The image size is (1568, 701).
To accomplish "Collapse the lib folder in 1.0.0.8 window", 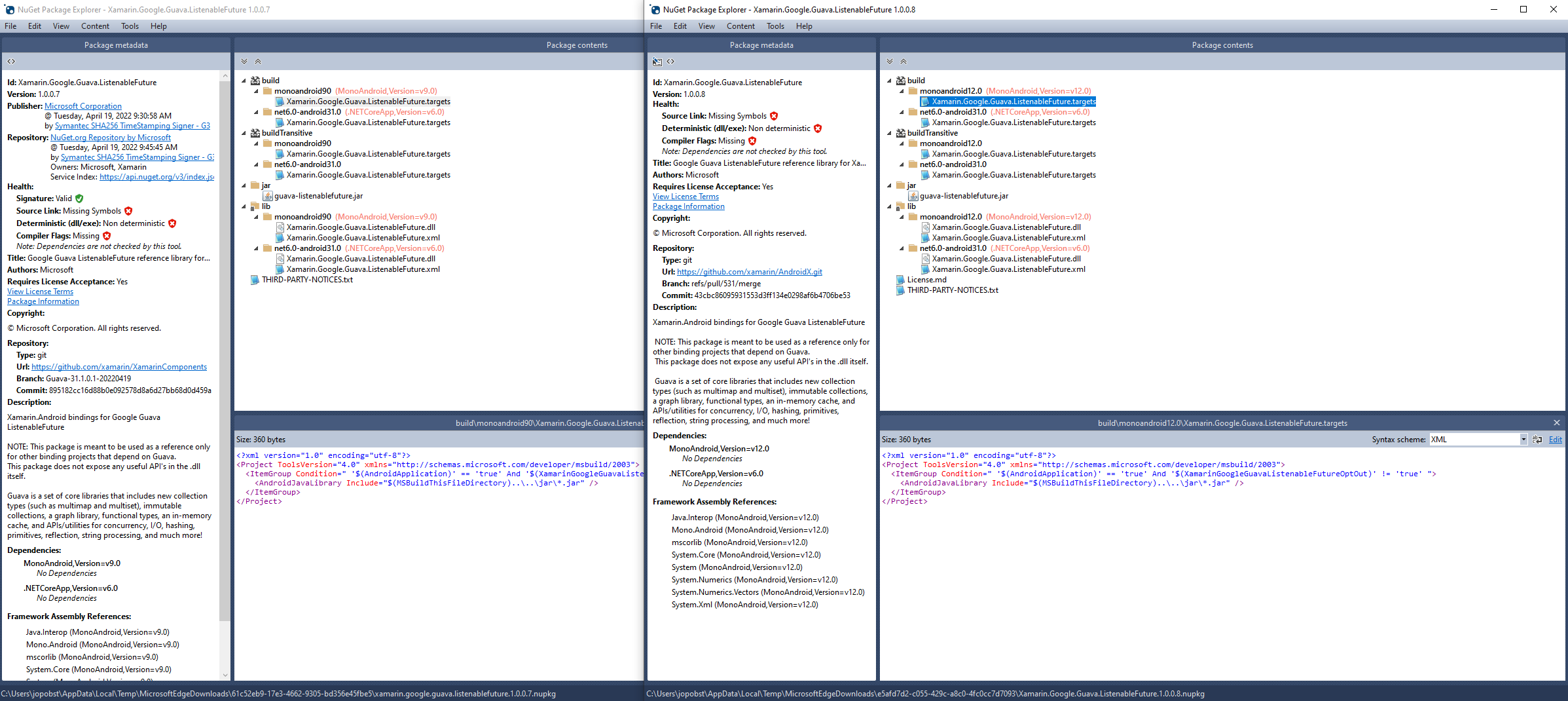I will (889, 206).
